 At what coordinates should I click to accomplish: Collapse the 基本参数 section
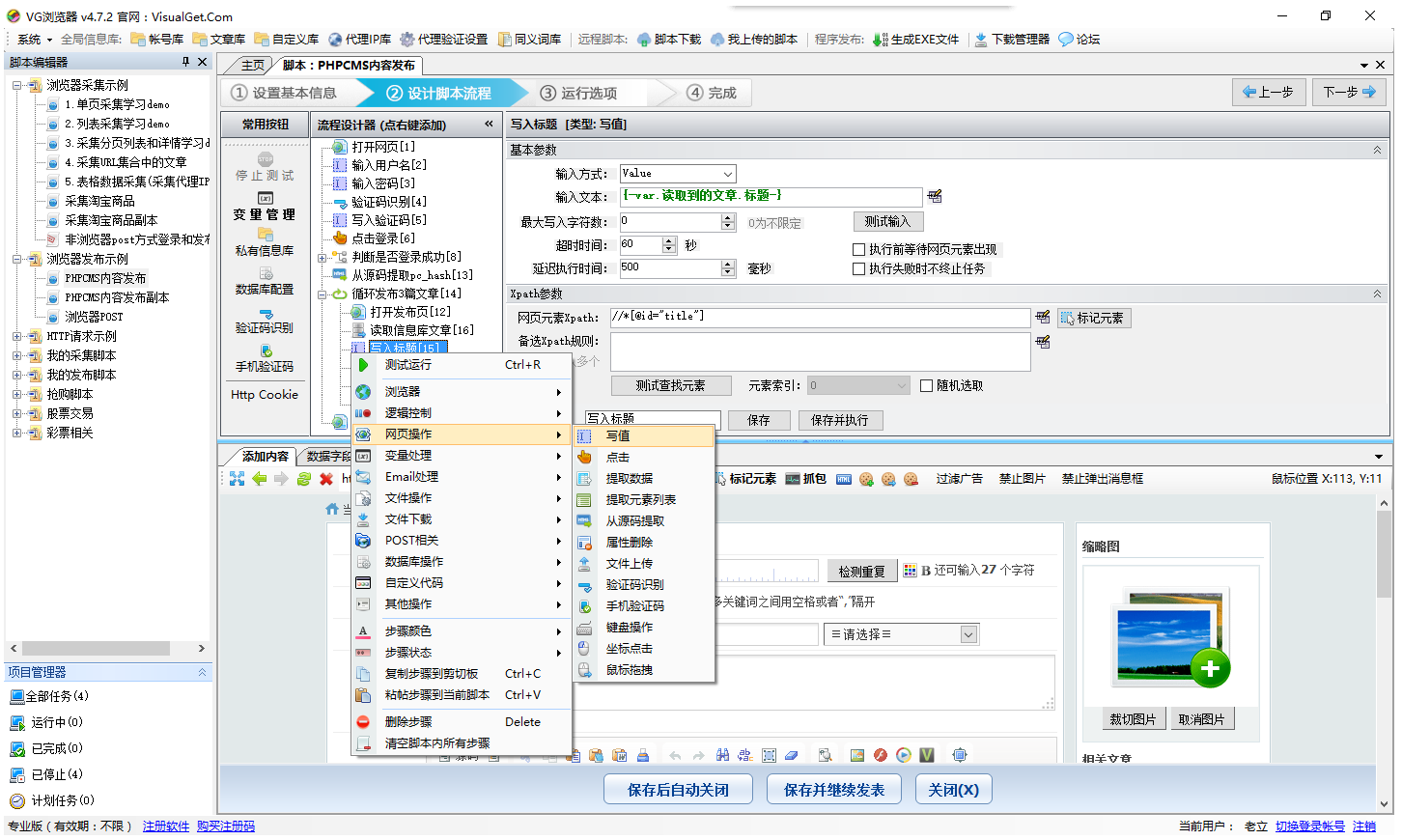[1377, 150]
